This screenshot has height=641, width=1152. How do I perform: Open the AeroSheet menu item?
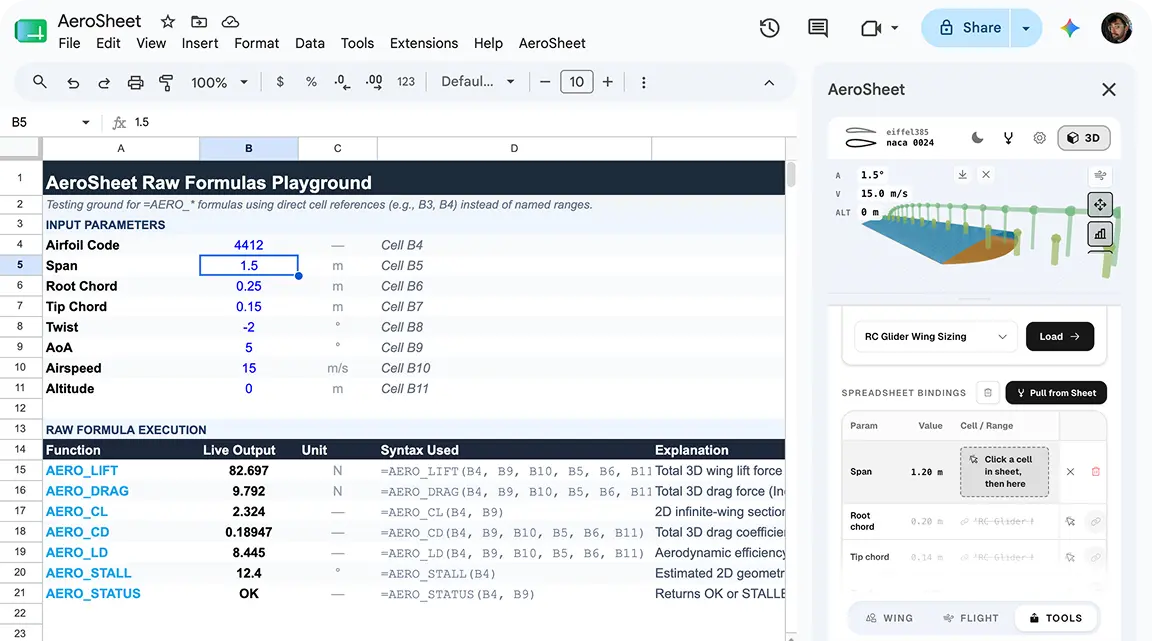coord(552,43)
